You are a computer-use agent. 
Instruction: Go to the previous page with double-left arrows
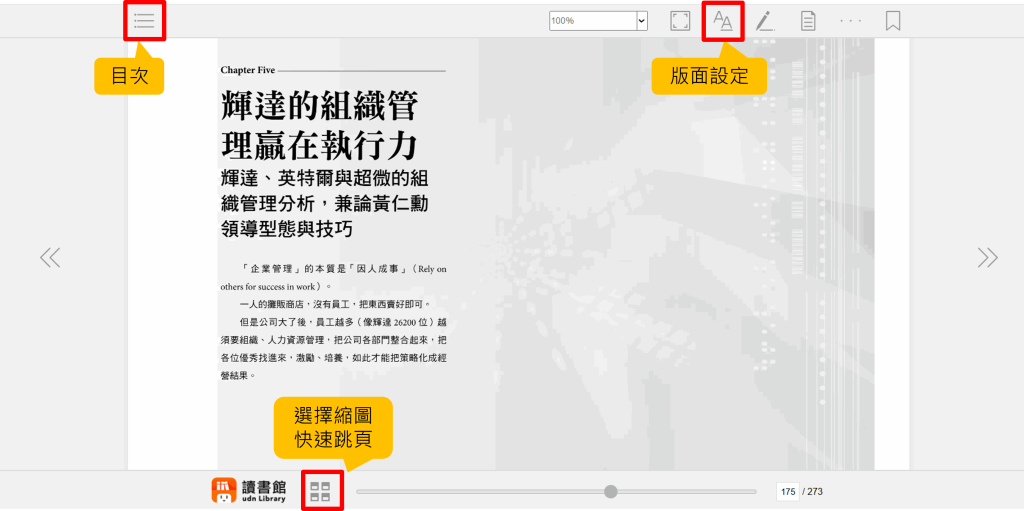click(50, 257)
